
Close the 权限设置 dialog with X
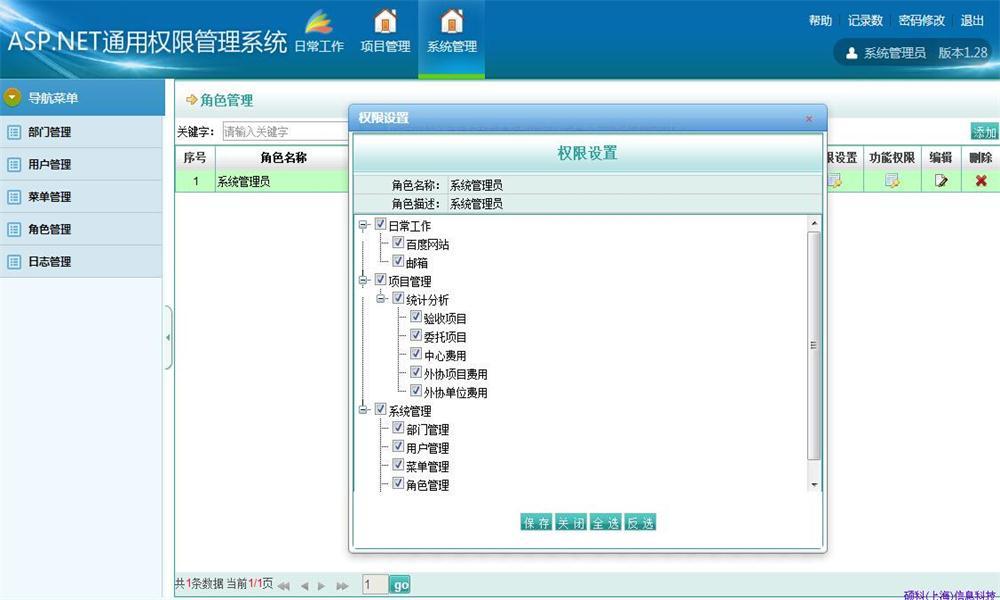809,119
